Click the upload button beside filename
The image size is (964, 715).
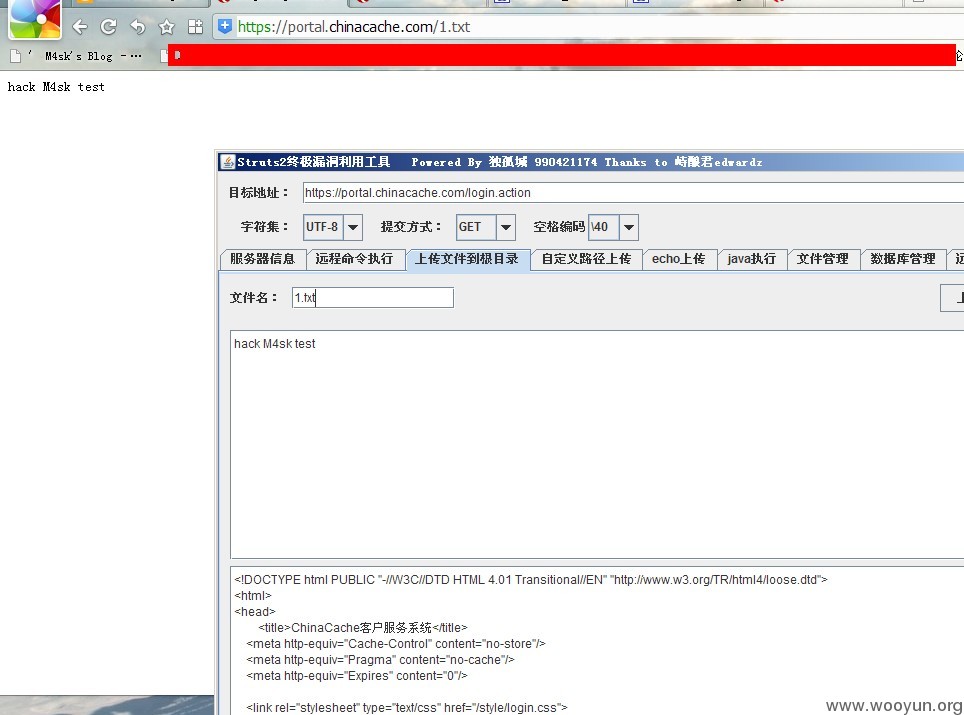pos(952,298)
